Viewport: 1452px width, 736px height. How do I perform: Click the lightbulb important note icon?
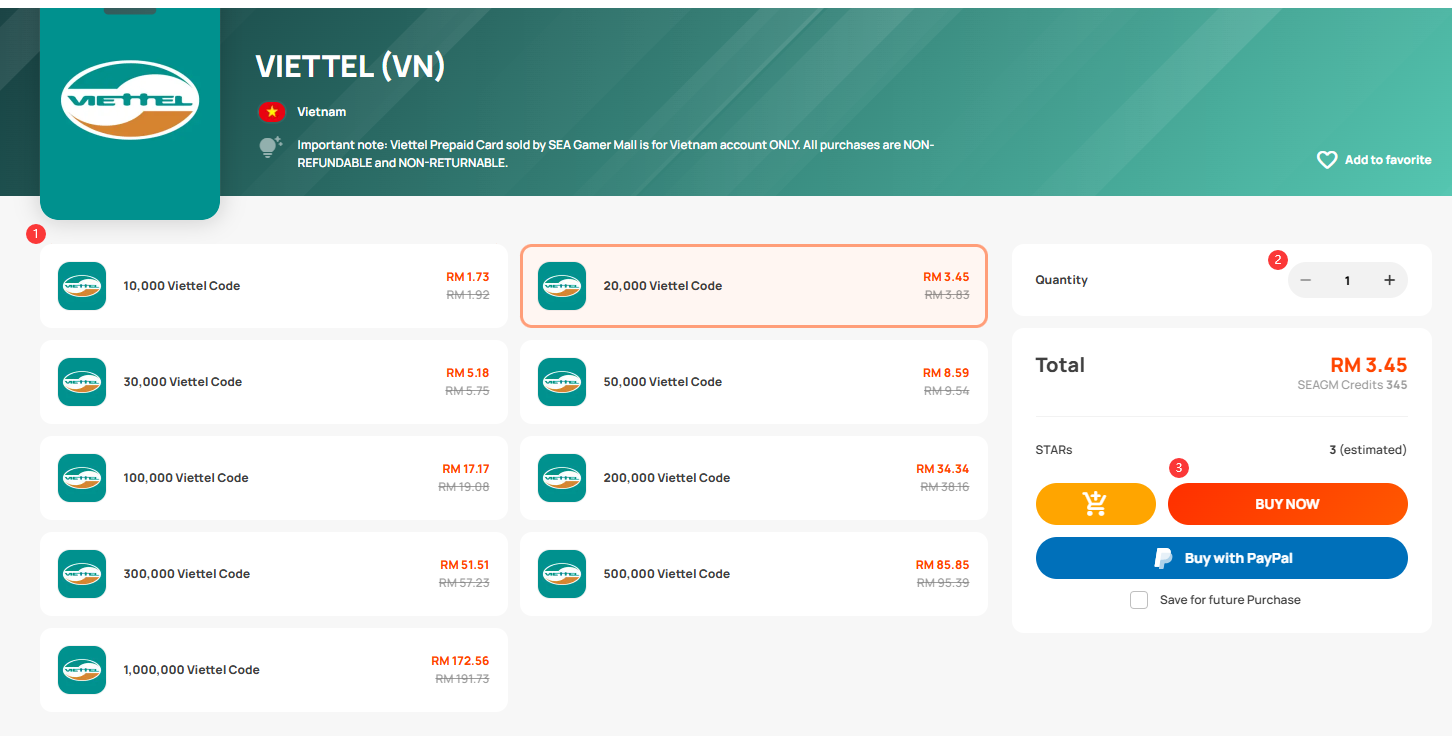pos(271,148)
